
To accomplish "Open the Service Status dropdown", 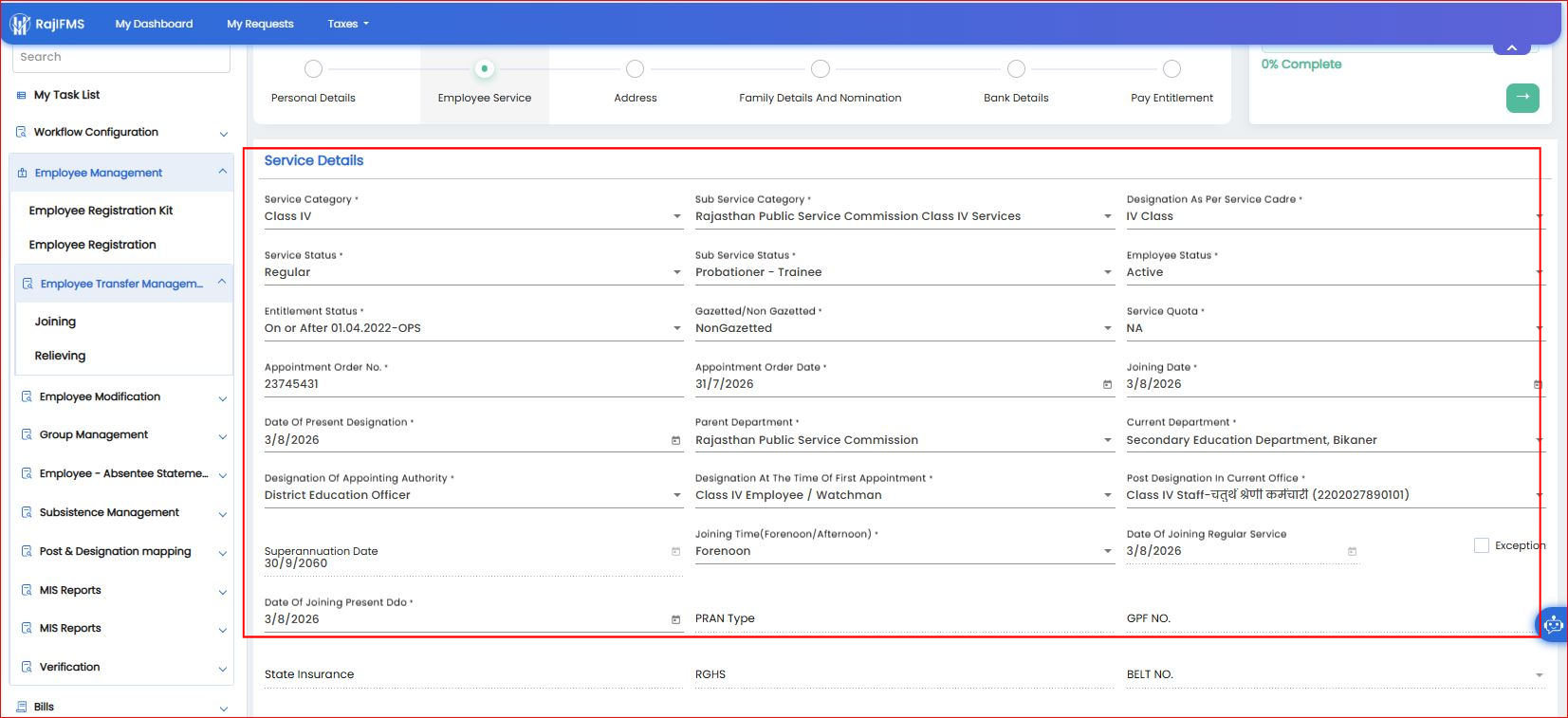I will pyautogui.click(x=473, y=272).
